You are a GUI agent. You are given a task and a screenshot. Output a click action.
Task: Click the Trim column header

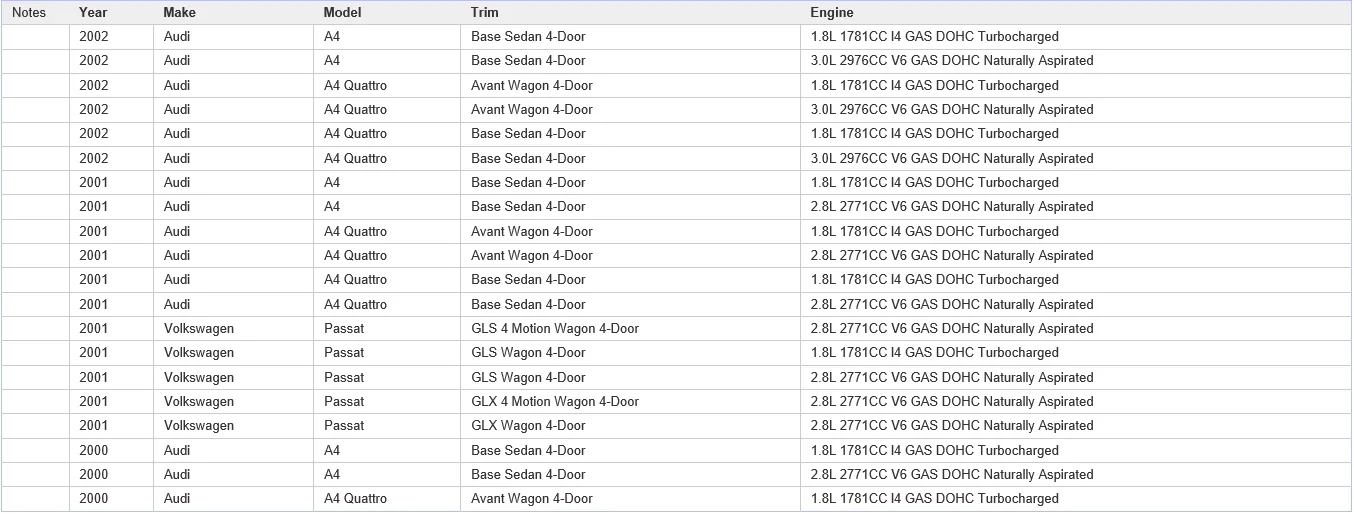(631, 12)
